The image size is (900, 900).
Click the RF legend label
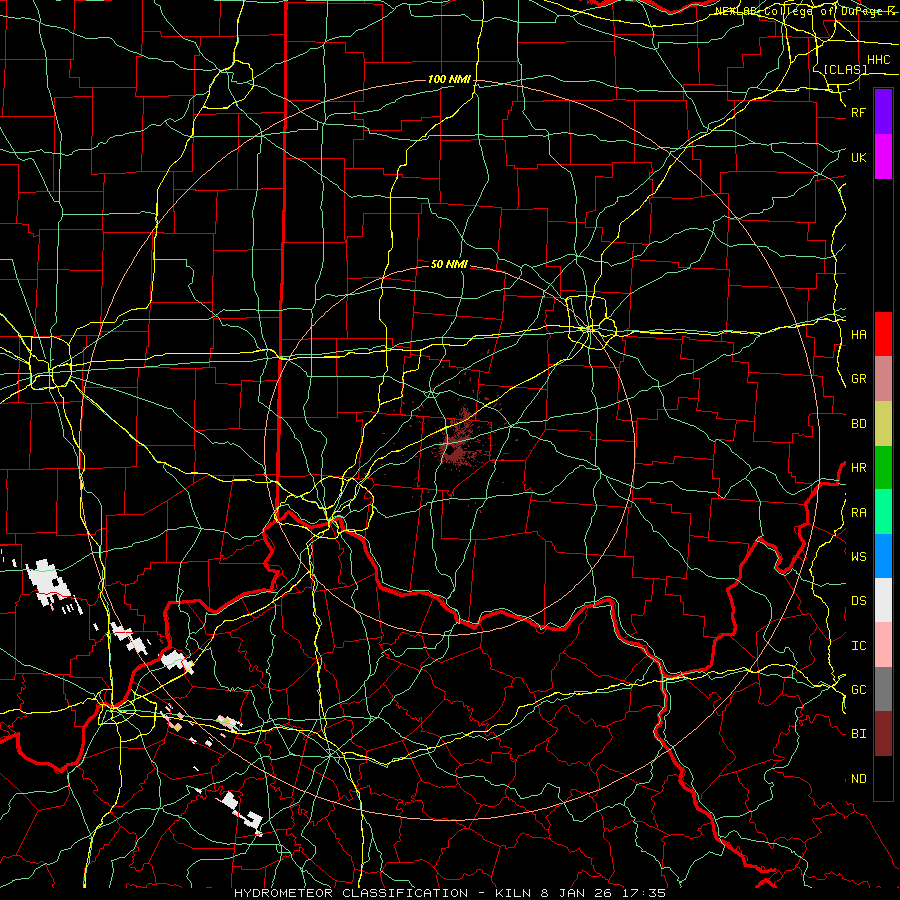pyautogui.click(x=858, y=112)
